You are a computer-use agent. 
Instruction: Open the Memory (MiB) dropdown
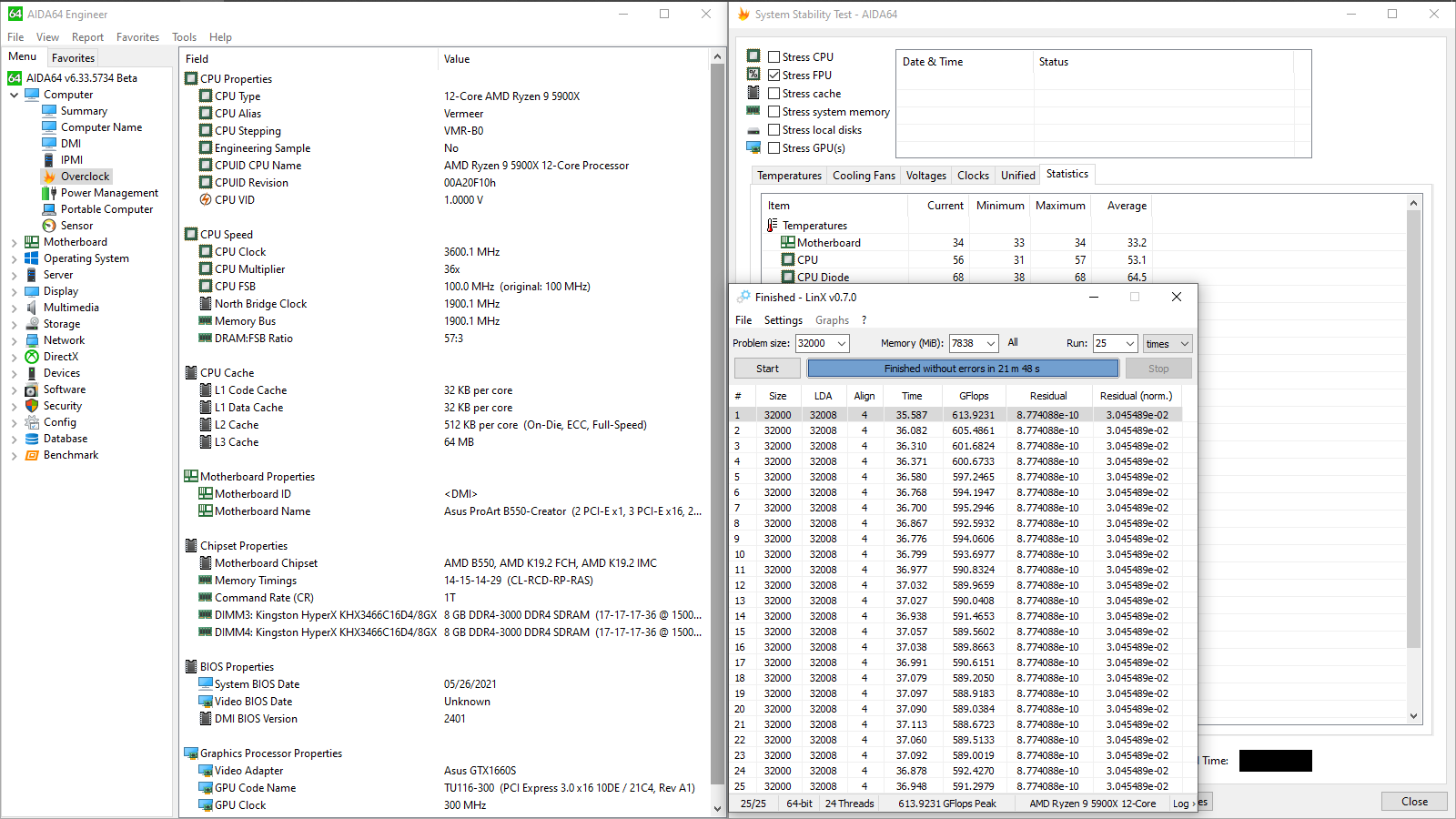point(990,344)
